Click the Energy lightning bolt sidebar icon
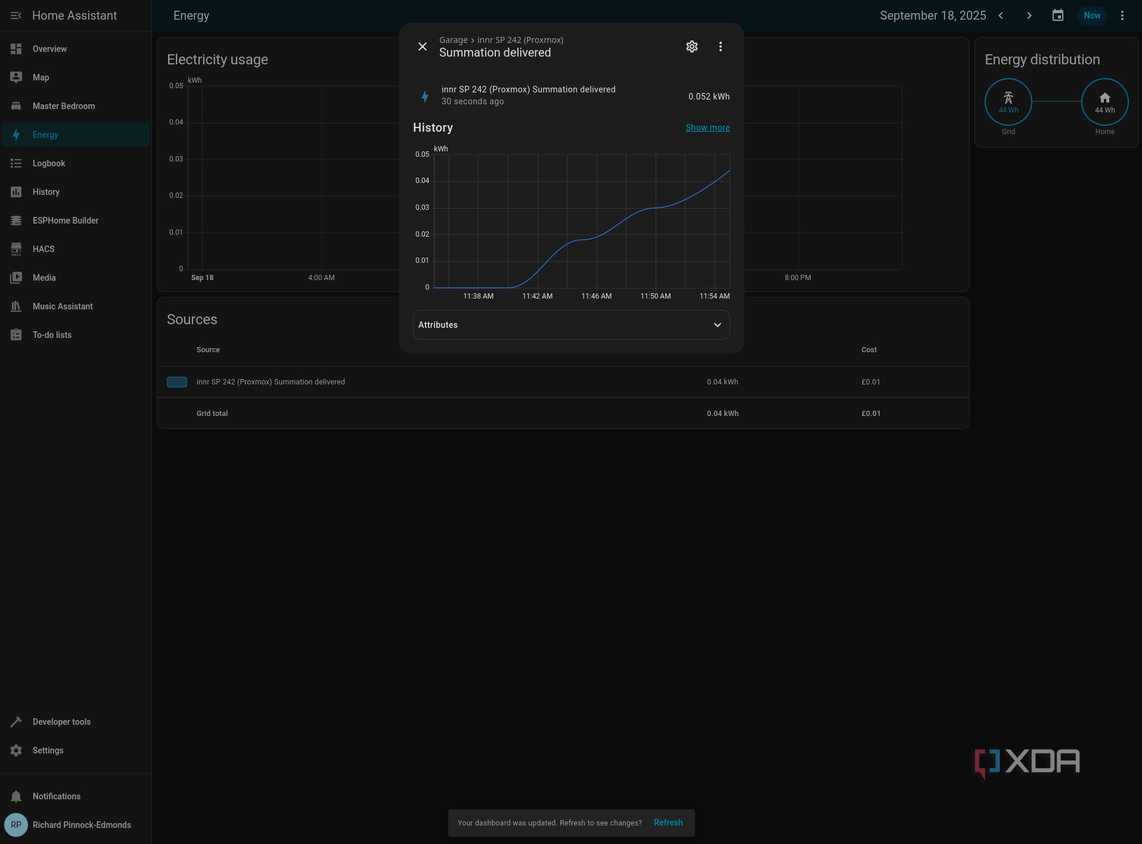This screenshot has height=844, width=1142. (16, 135)
